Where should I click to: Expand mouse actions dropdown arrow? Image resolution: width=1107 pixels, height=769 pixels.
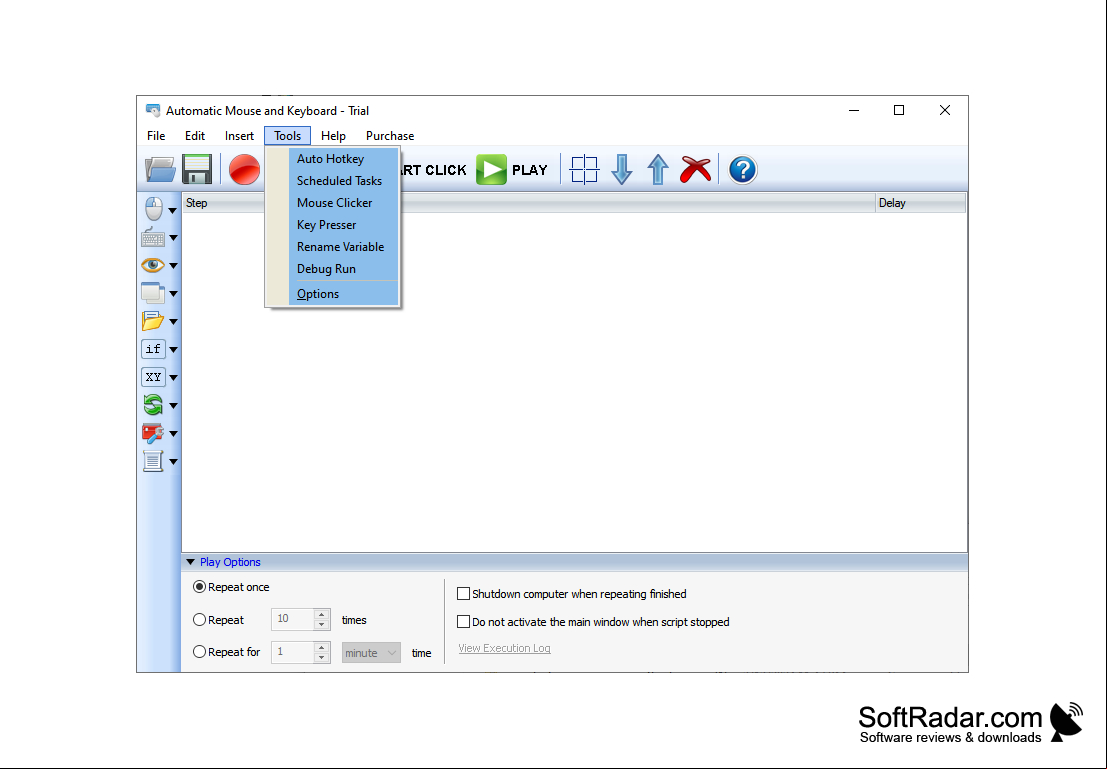(173, 210)
